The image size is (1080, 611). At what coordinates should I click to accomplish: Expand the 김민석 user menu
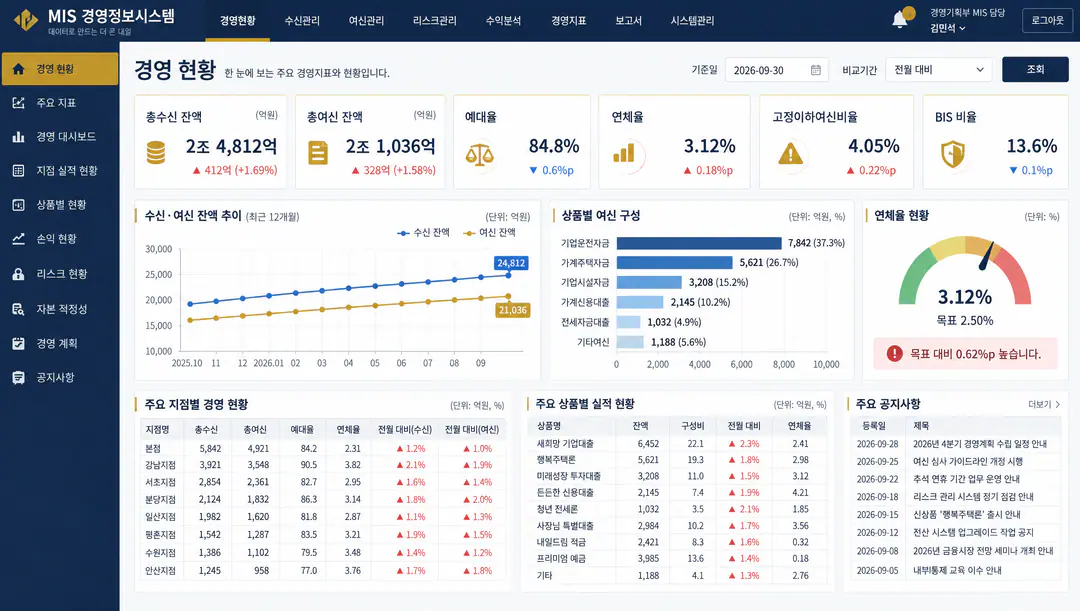coord(948,28)
